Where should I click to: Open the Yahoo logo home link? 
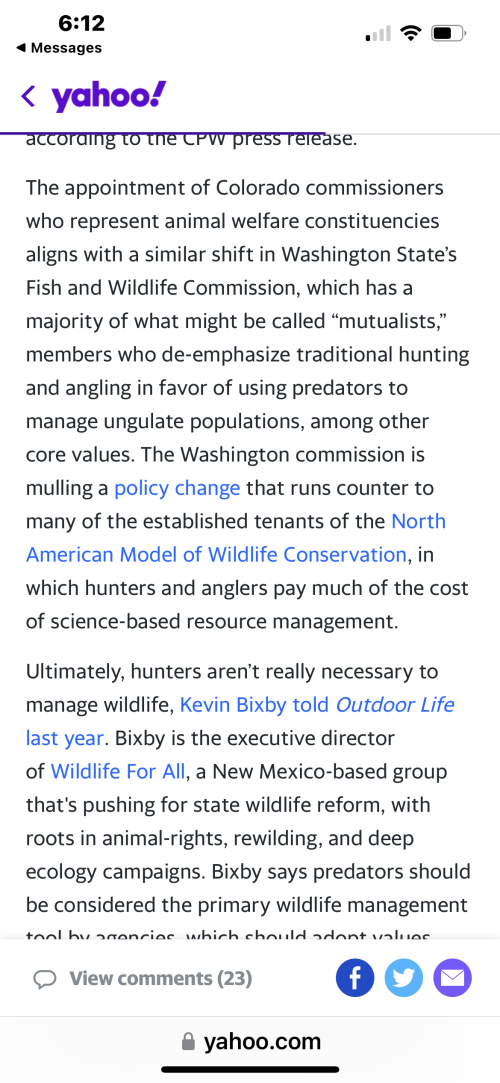pos(109,96)
